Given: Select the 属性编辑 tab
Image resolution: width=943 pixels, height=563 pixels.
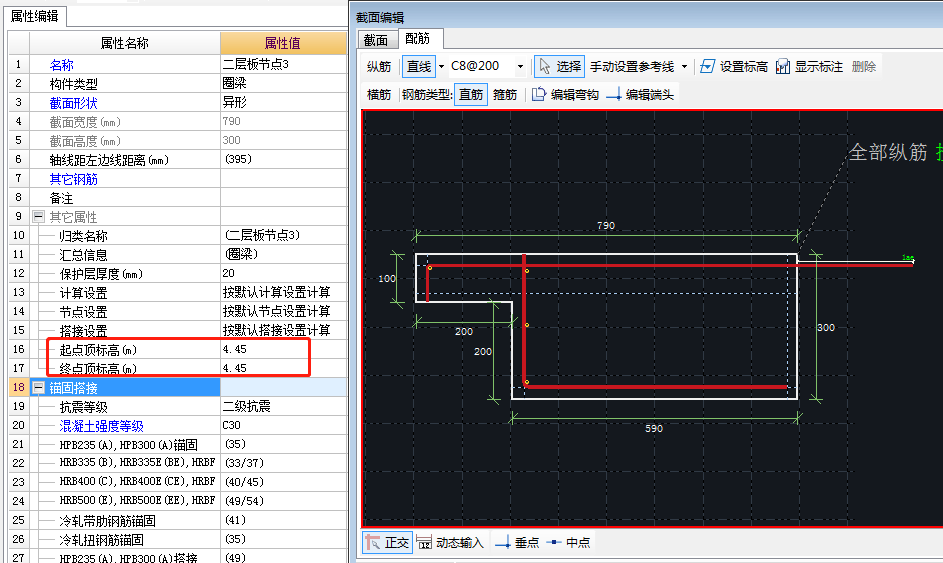Looking at the screenshot, I should pos(35,16).
